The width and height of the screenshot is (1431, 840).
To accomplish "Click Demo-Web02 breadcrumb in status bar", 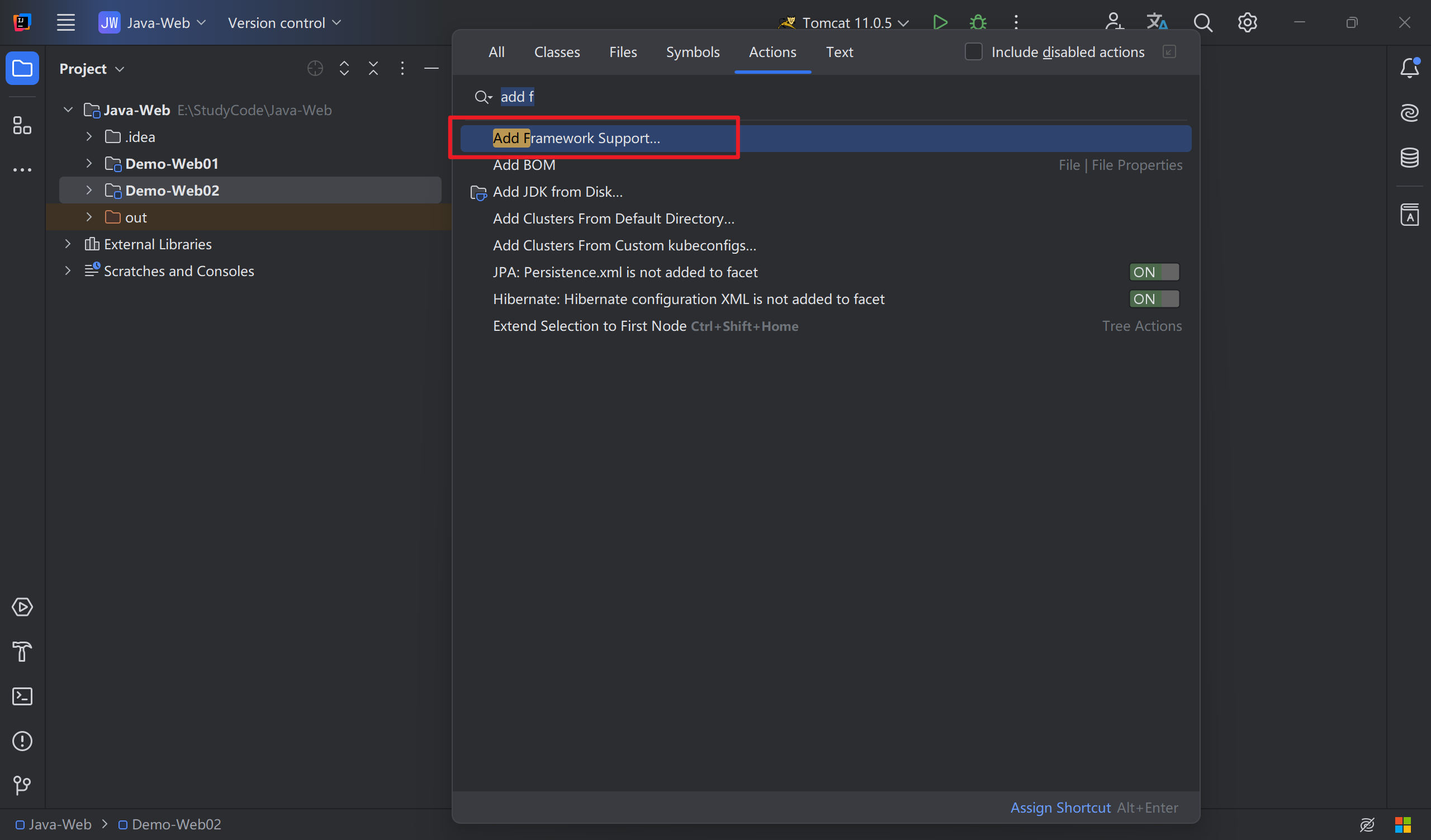I will pyautogui.click(x=169, y=824).
